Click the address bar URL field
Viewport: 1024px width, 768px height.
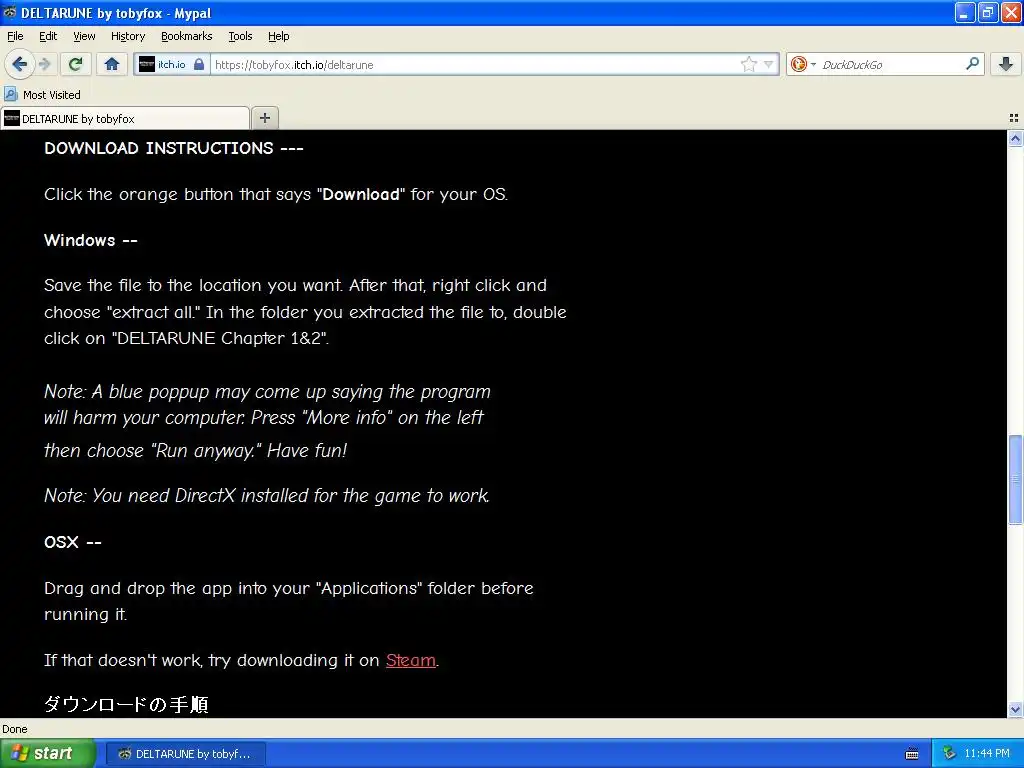click(474, 64)
